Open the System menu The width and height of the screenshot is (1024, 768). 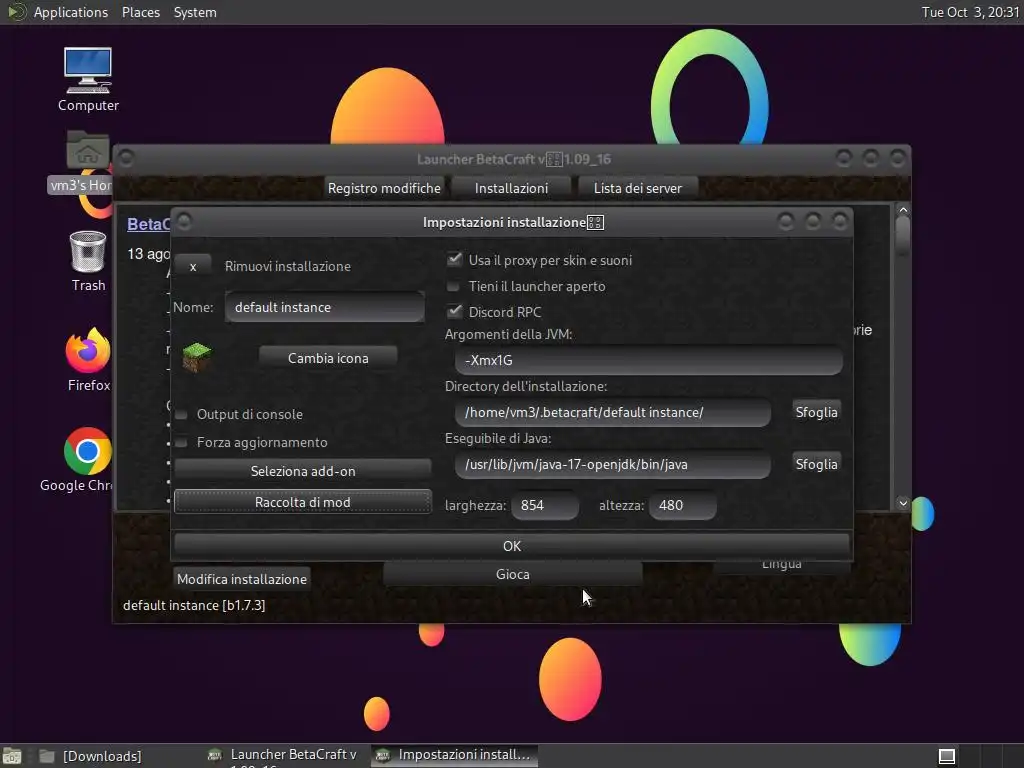[195, 12]
